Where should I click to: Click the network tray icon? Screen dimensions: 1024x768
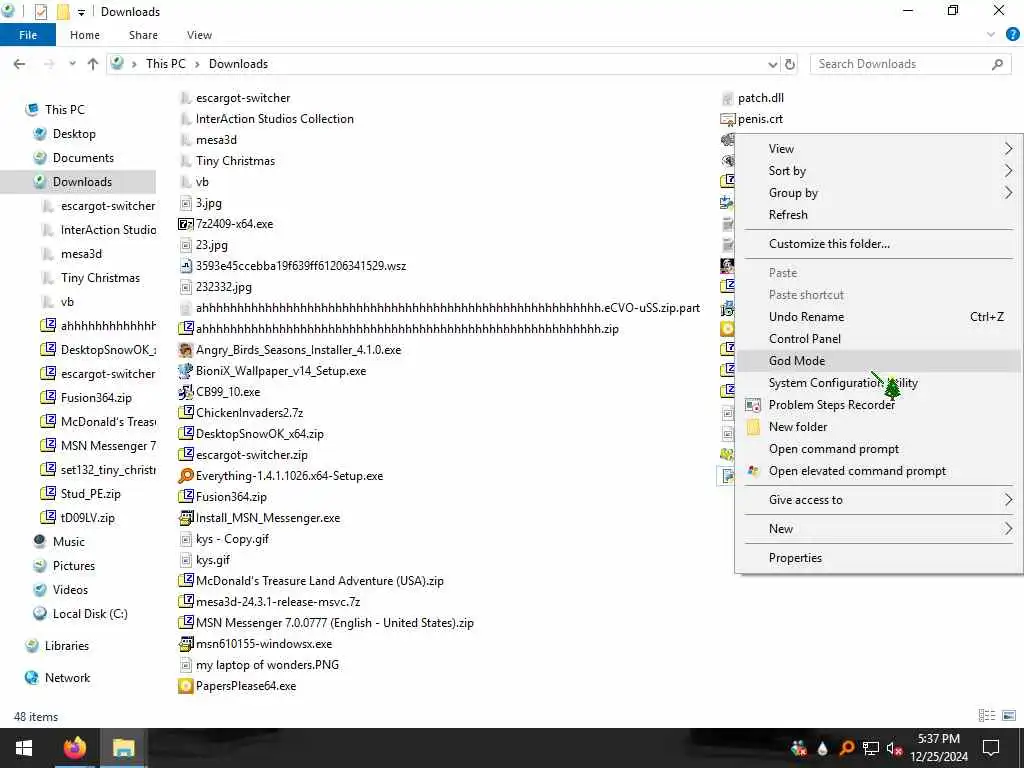coord(870,748)
